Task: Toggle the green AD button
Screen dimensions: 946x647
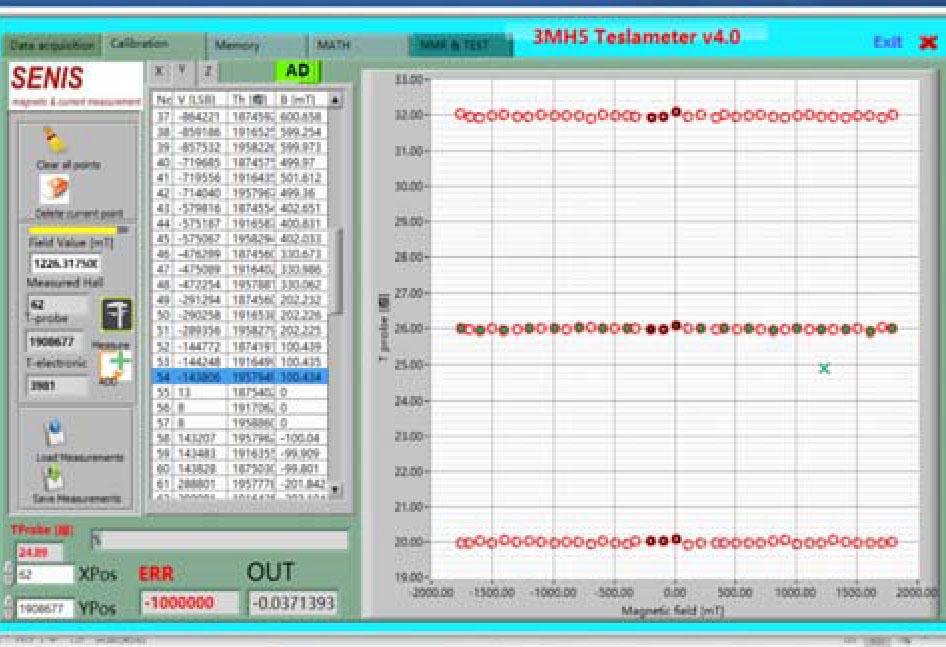Action: 297,71
